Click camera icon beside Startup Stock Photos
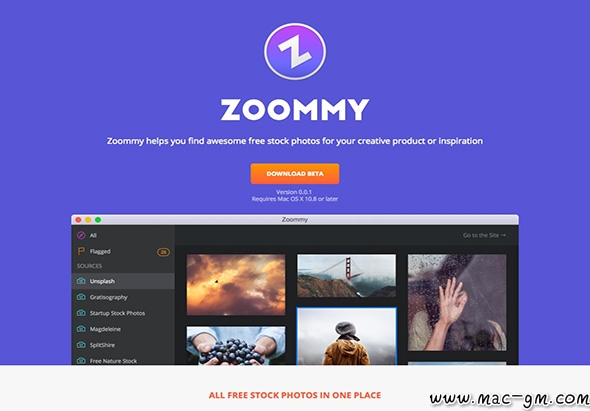The height and width of the screenshot is (411, 590). pos(81,313)
